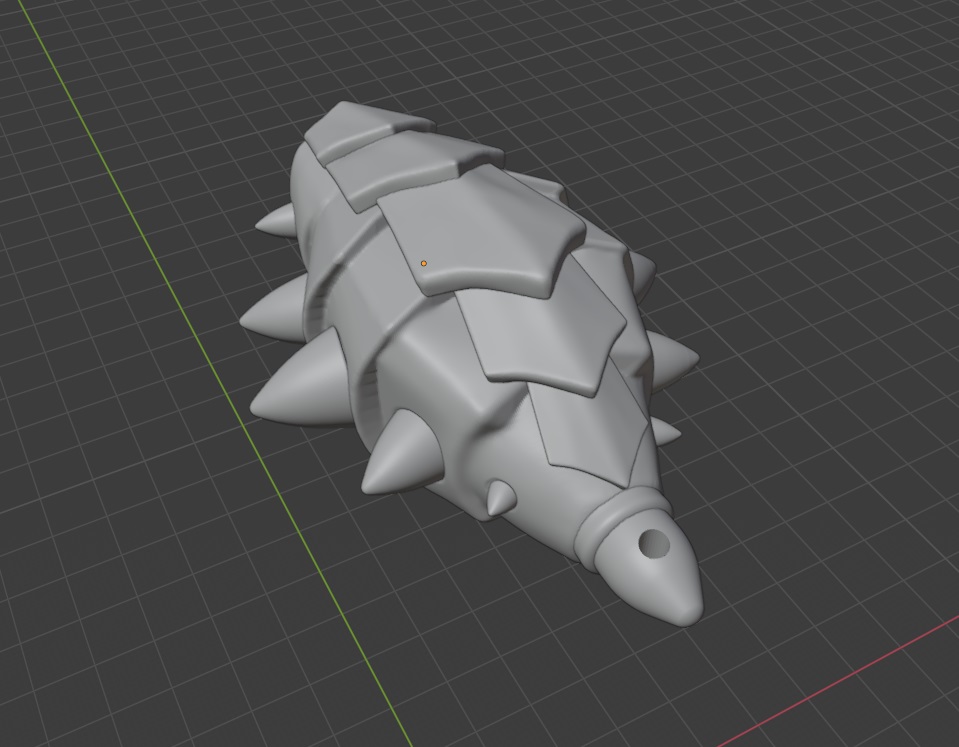This screenshot has height=747, width=959.
Task: Click the object's orange origin point
Action: point(423,261)
